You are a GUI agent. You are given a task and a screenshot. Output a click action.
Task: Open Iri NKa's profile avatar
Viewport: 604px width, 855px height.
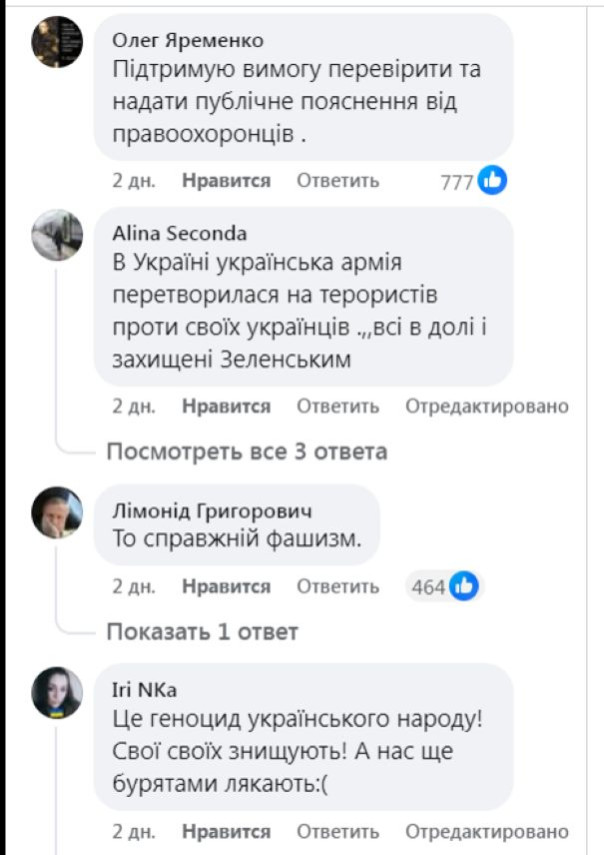point(57,692)
